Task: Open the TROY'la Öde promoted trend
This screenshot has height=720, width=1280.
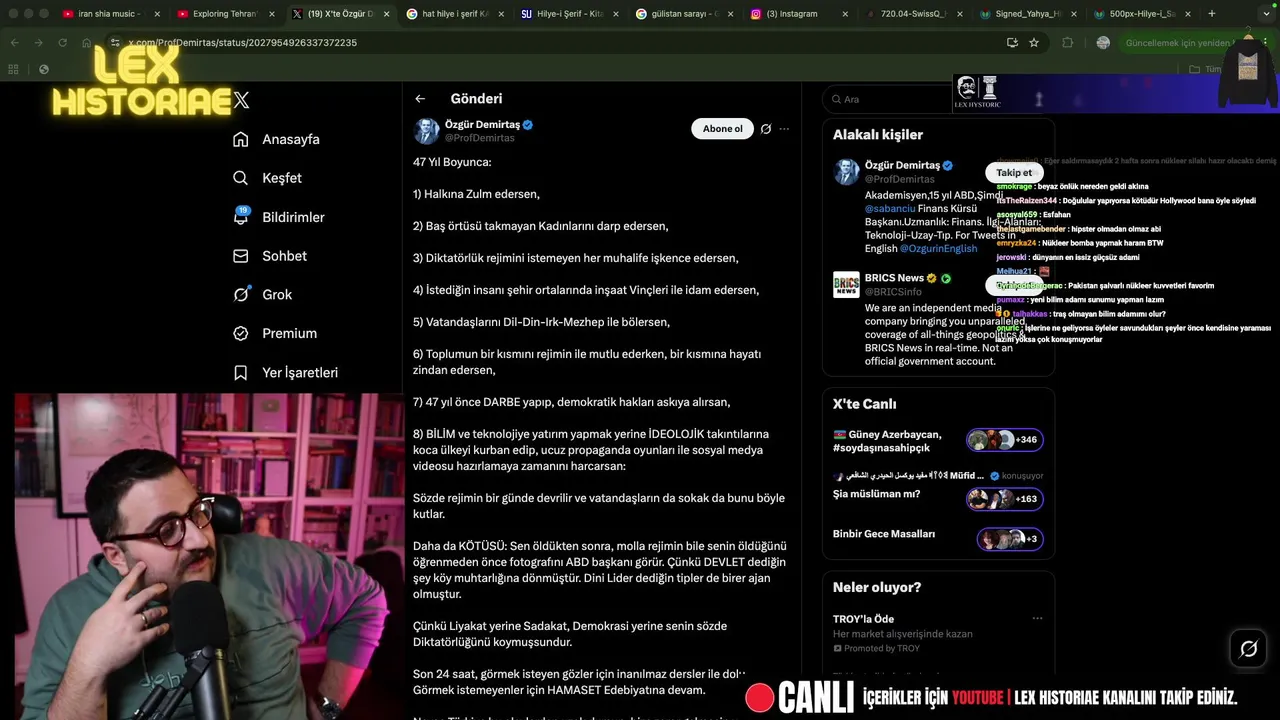Action: (938, 633)
